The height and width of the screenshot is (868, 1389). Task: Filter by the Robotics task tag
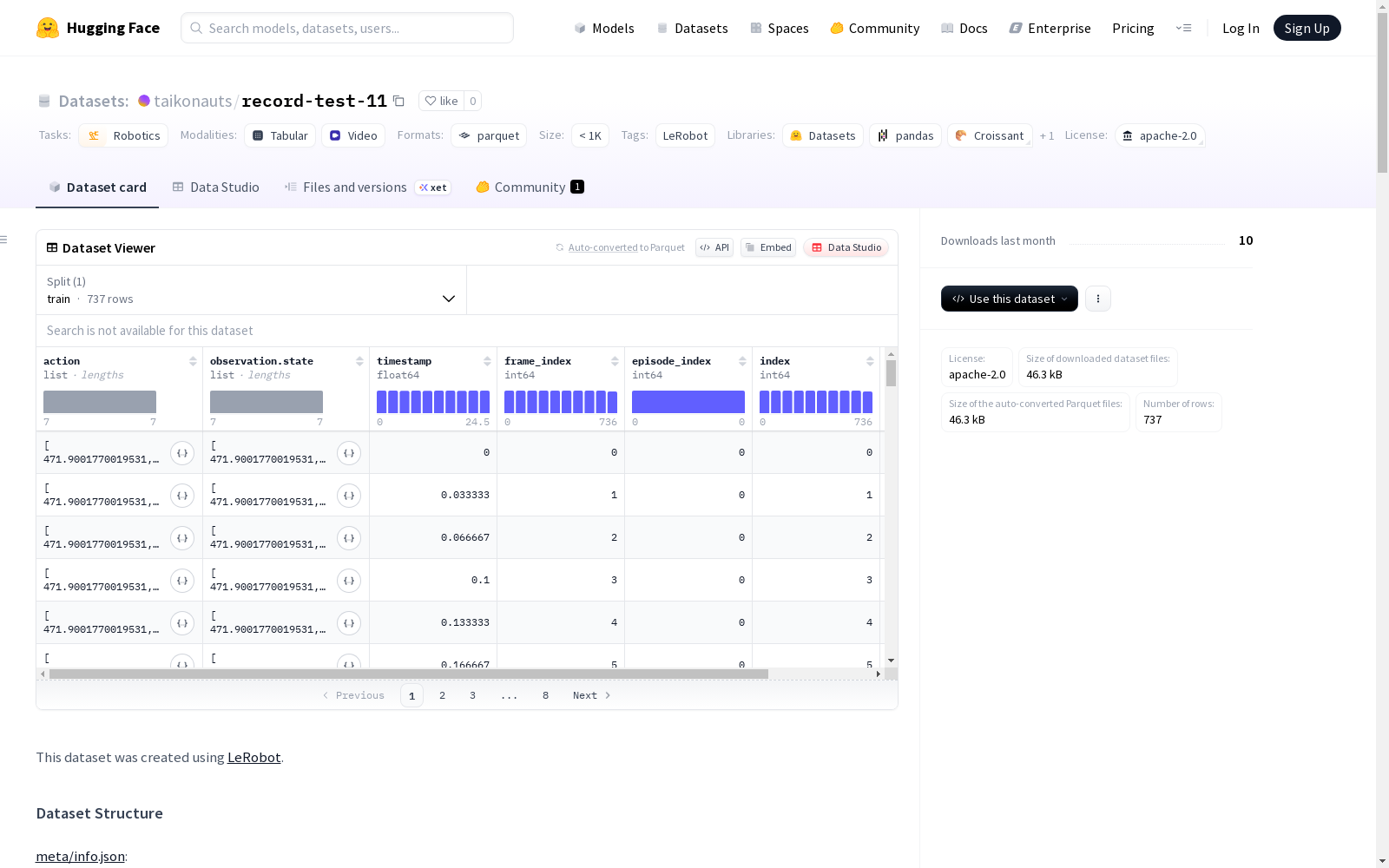point(123,135)
